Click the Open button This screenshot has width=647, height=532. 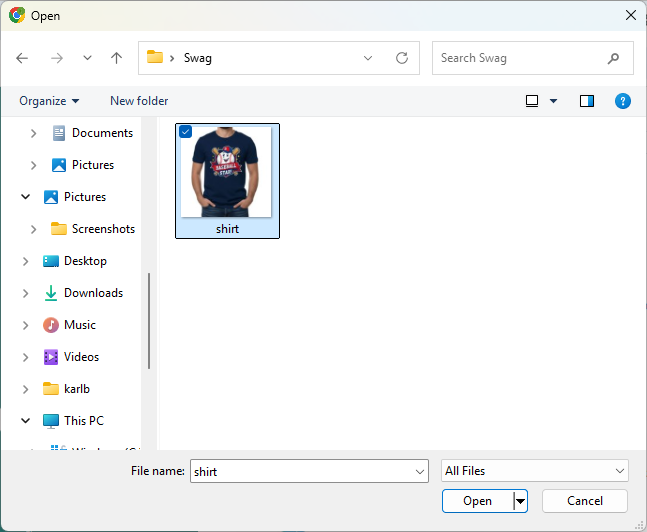click(477, 501)
